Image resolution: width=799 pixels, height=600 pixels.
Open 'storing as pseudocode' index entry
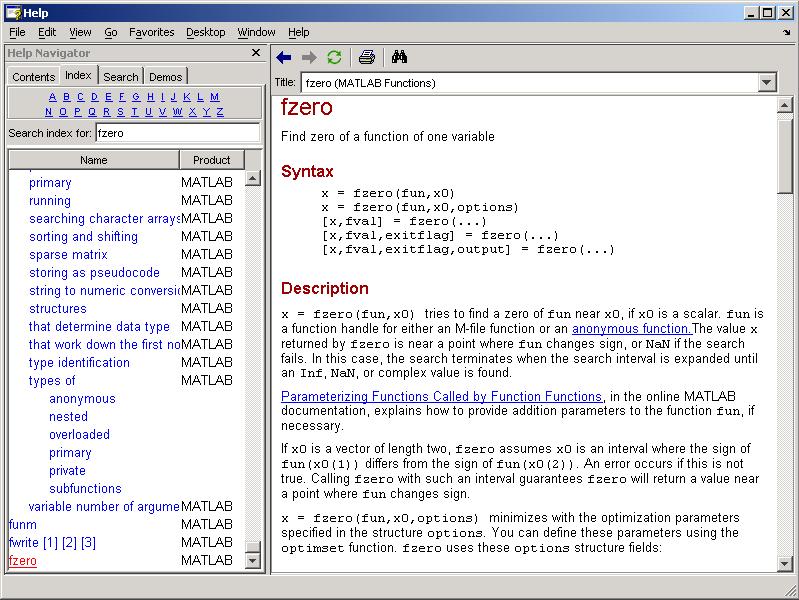(x=94, y=273)
